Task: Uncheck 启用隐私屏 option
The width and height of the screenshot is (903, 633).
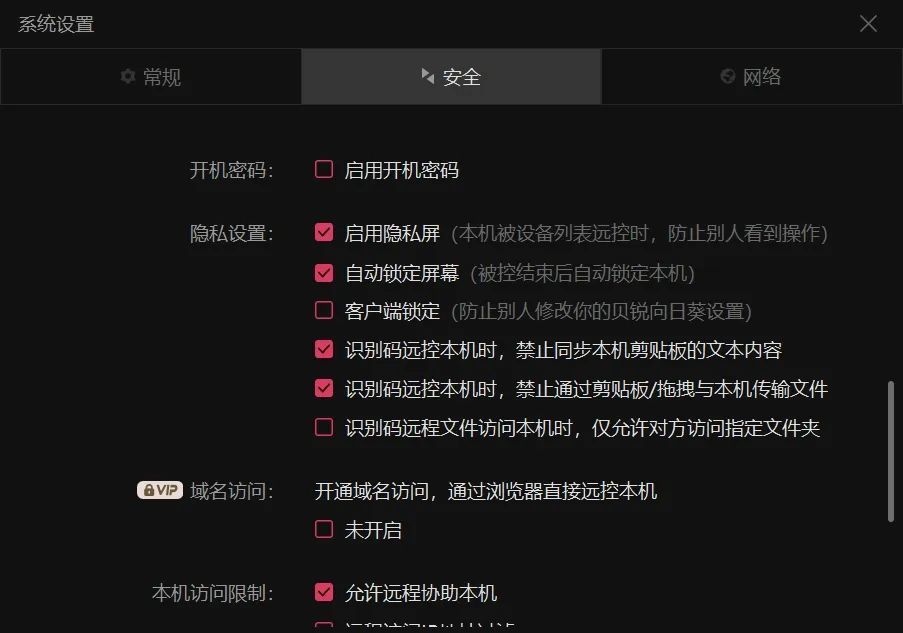Action: [x=324, y=232]
